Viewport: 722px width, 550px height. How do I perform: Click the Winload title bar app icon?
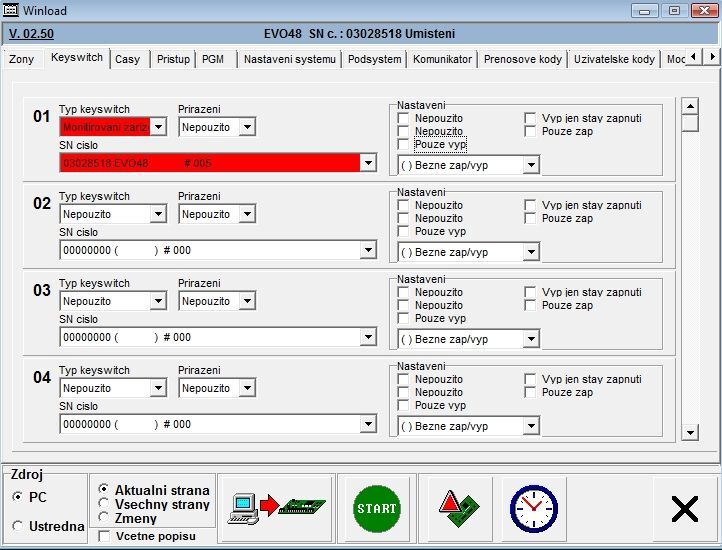(11, 10)
